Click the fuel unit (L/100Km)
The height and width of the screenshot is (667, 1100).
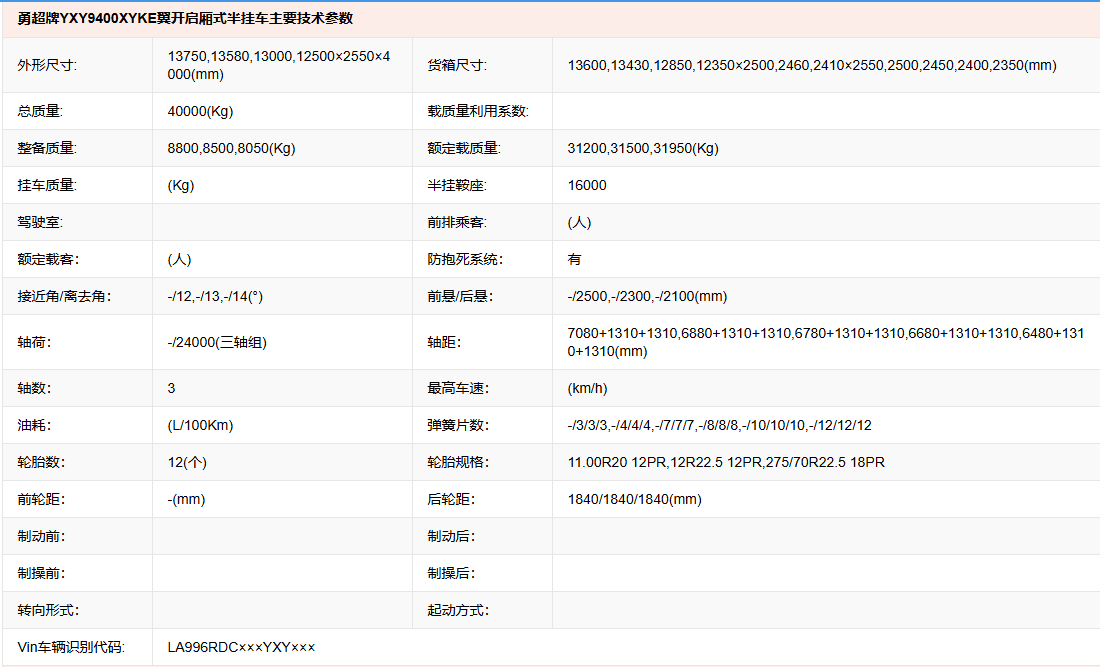coord(201,426)
